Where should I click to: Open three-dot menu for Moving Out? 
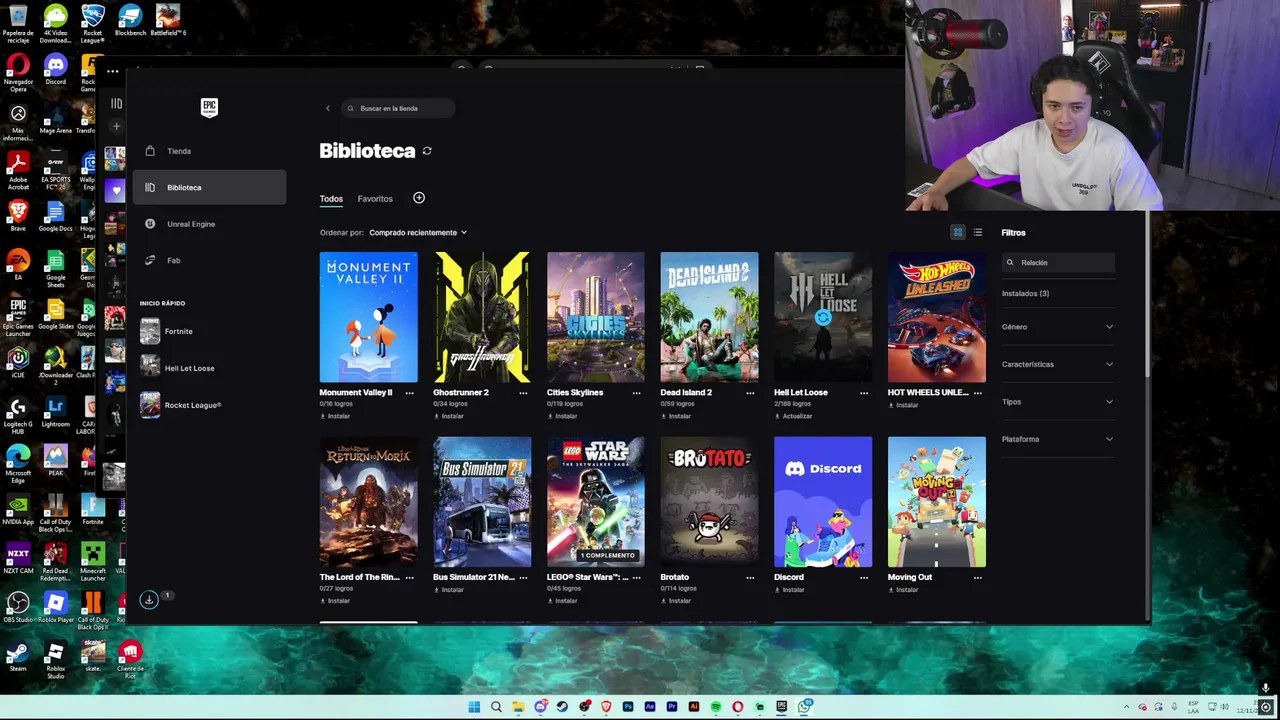click(x=977, y=577)
